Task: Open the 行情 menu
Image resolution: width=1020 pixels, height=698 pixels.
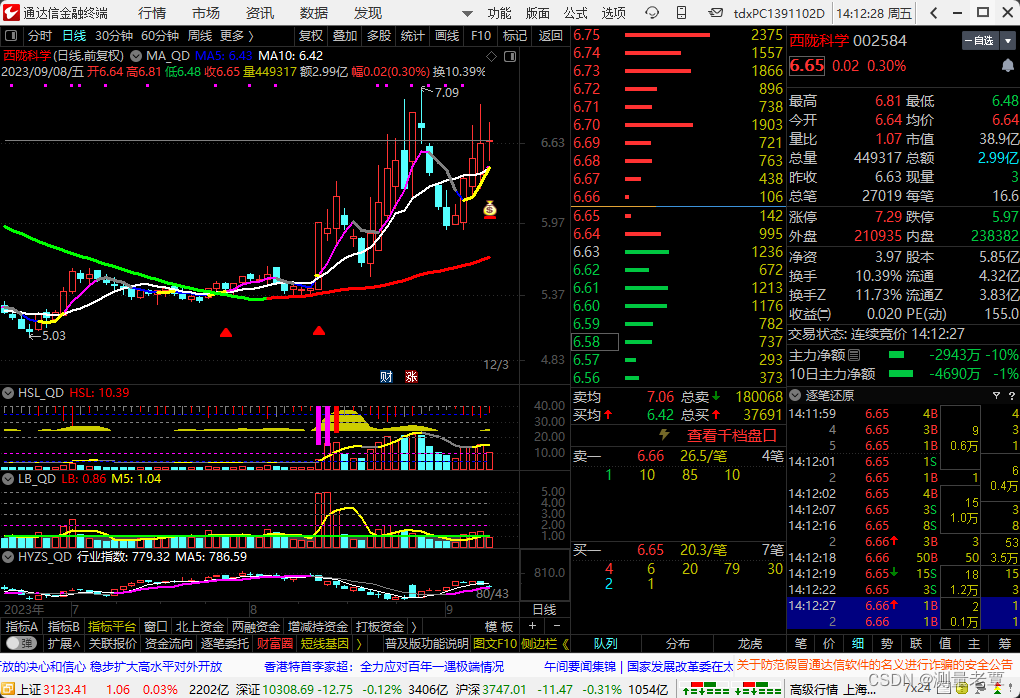Action: point(152,13)
